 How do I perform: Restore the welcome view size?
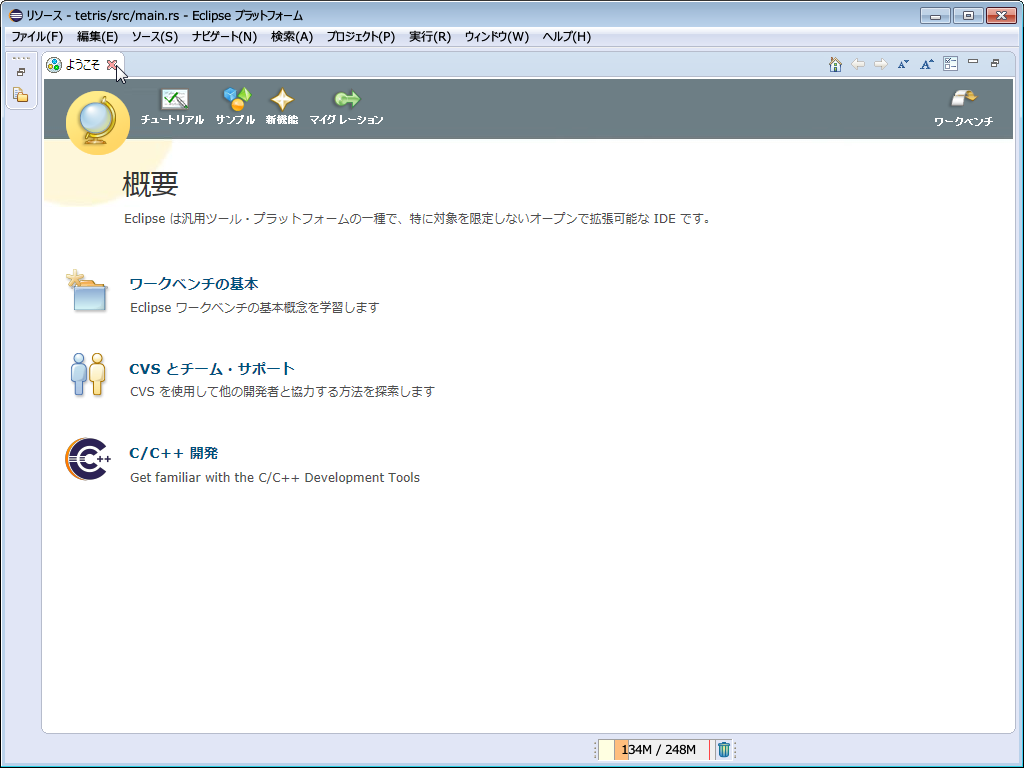point(995,63)
